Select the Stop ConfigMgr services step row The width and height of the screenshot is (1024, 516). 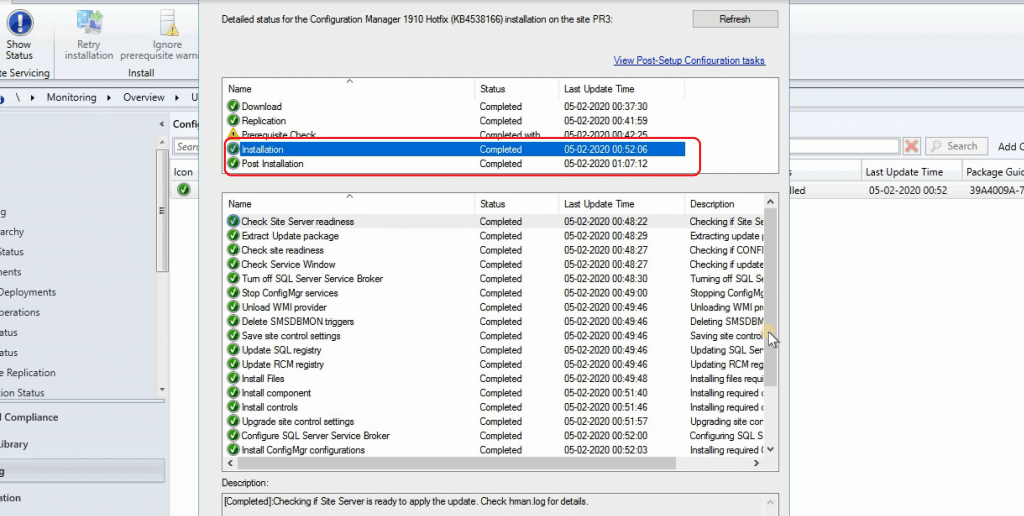[x=494, y=293]
